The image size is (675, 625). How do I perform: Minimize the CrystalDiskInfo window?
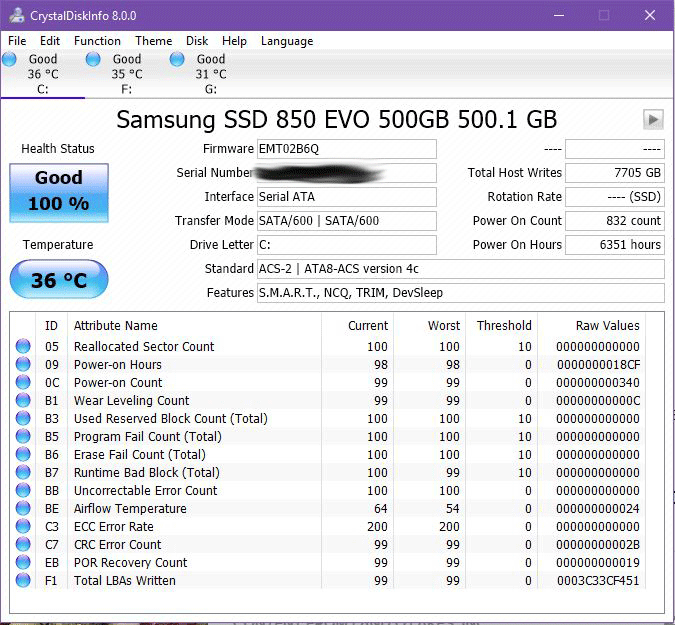coord(559,15)
